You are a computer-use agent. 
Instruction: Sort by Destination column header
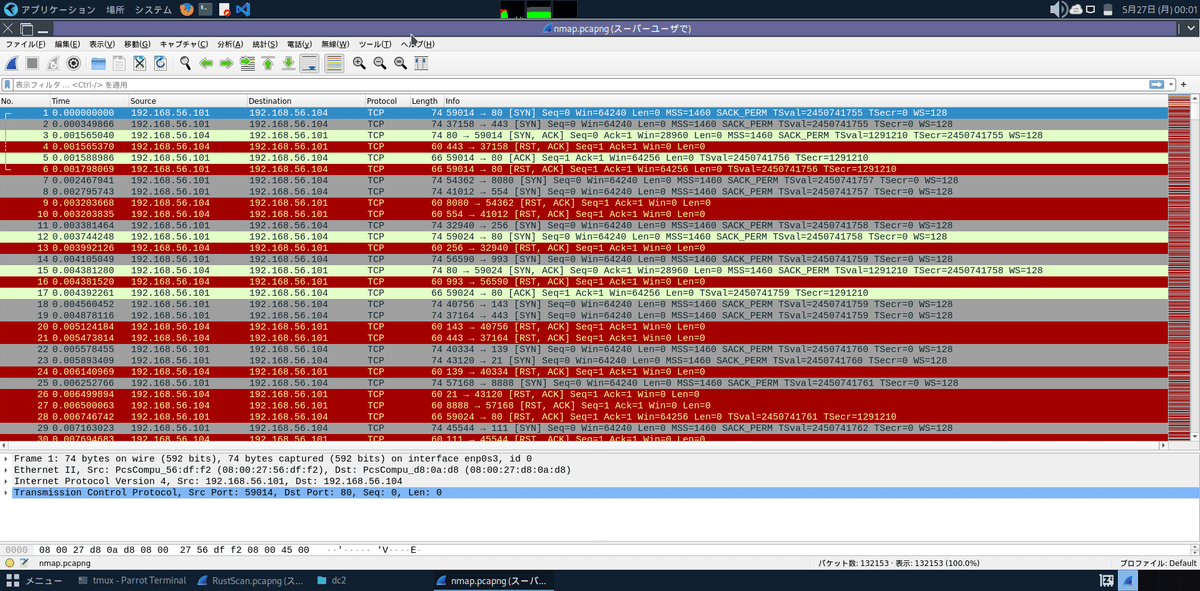click(305, 101)
